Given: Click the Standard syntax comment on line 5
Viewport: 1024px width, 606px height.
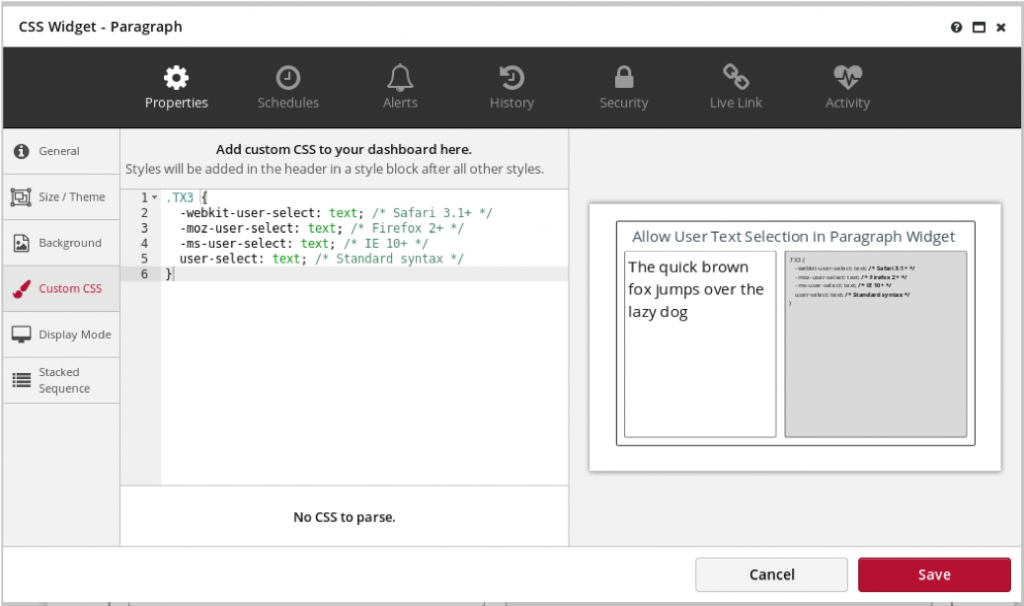Looking at the screenshot, I should click(389, 259).
